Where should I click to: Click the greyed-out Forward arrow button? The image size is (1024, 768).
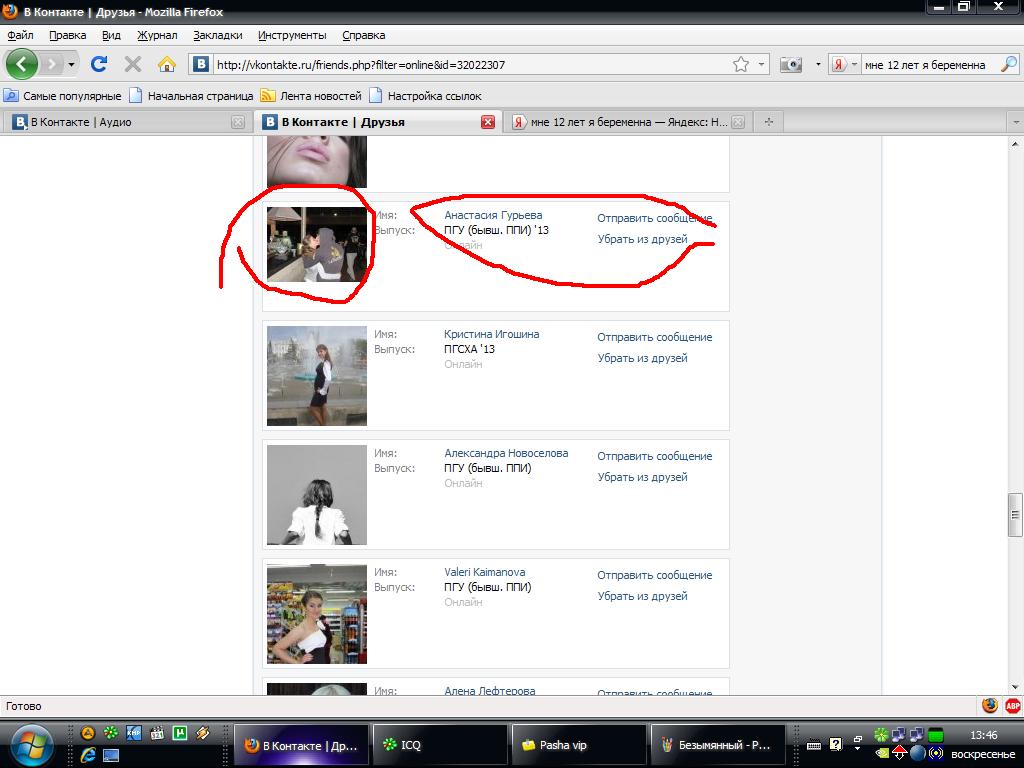pyautogui.click(x=52, y=64)
